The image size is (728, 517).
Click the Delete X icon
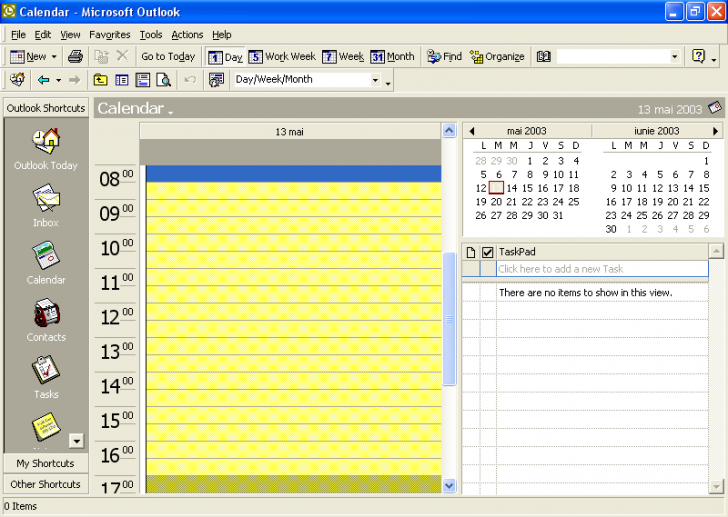(x=122, y=56)
